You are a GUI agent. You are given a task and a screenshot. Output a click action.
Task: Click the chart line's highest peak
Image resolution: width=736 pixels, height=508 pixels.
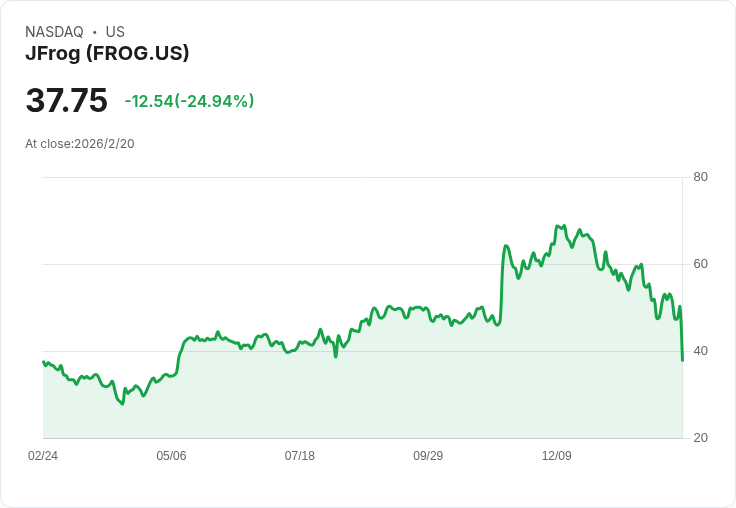[564, 226]
